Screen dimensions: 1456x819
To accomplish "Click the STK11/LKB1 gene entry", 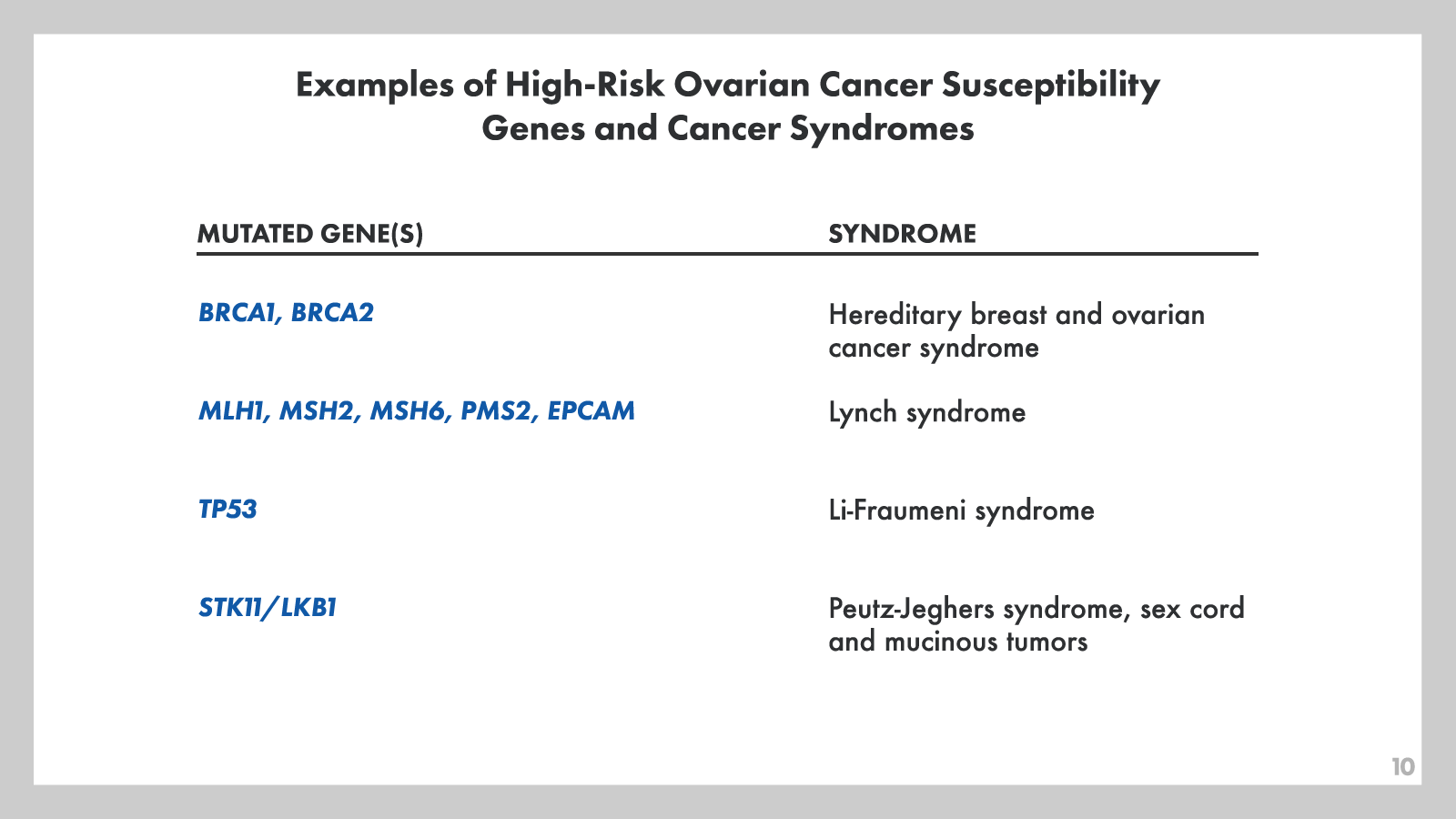I will click(268, 608).
